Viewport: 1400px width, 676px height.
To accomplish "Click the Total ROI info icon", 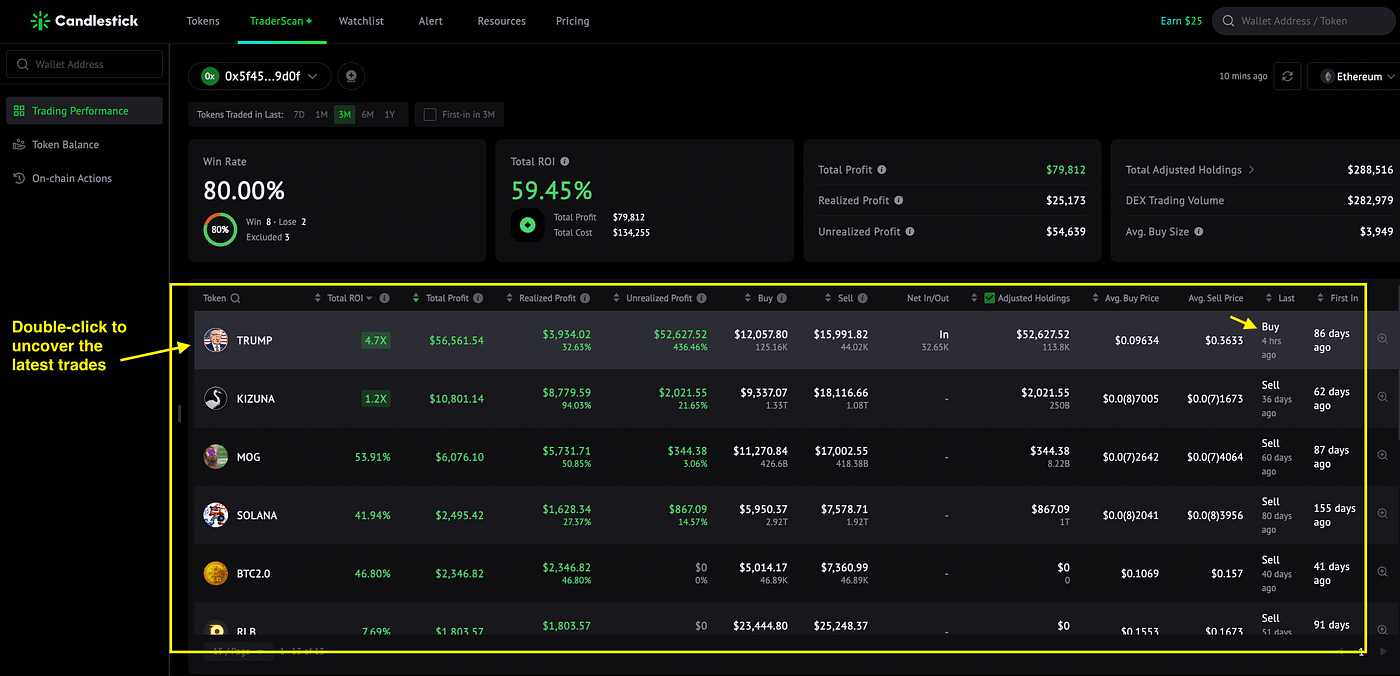I will pos(565,161).
